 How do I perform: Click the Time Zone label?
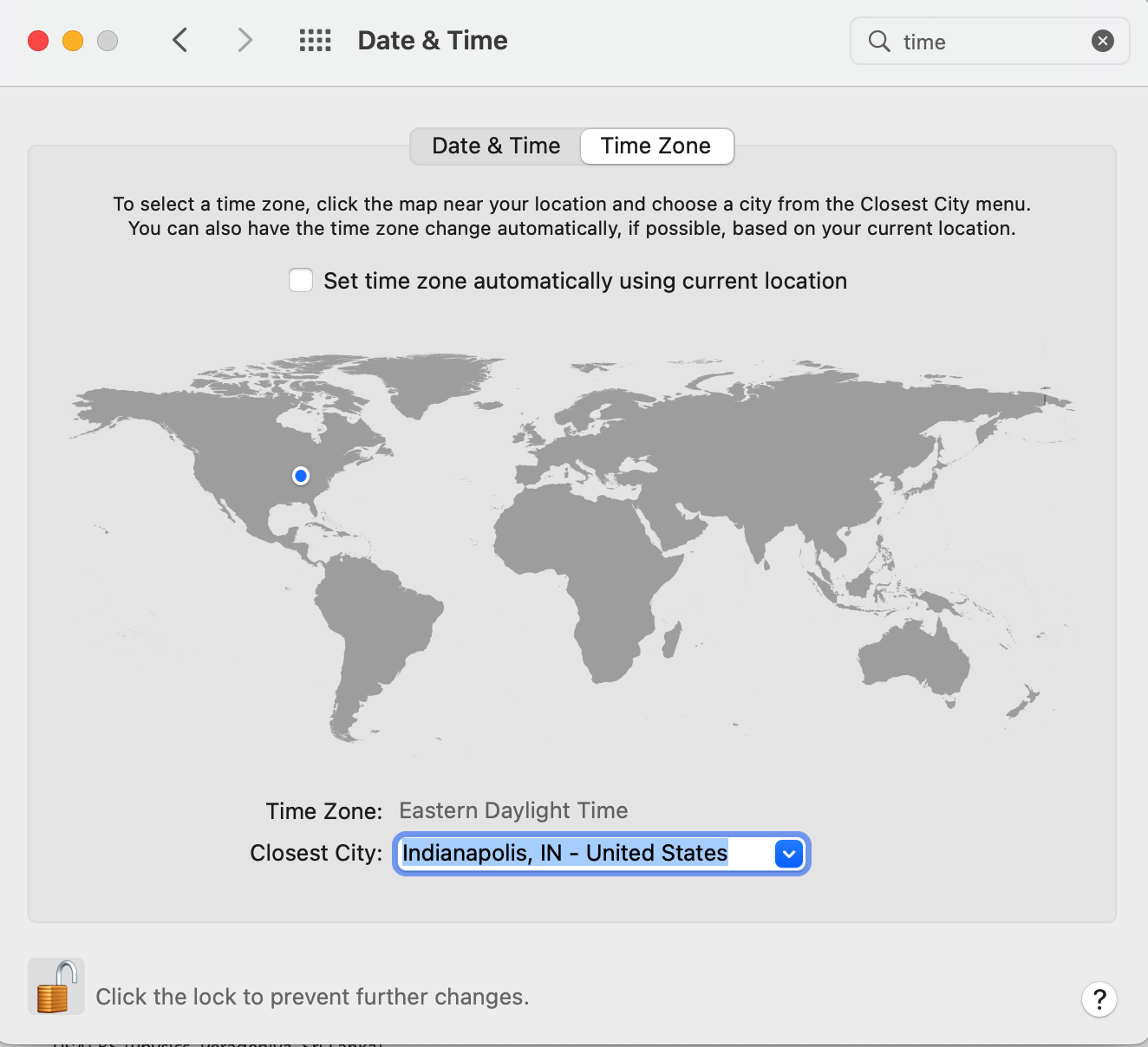[x=324, y=811]
